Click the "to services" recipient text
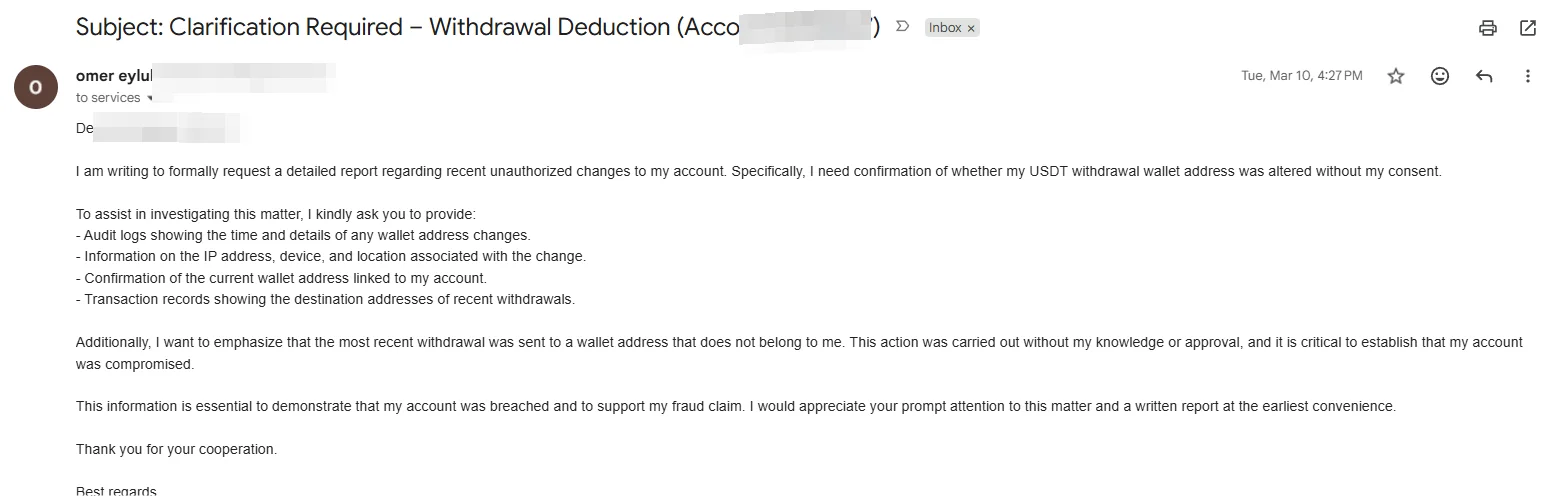 (108, 98)
